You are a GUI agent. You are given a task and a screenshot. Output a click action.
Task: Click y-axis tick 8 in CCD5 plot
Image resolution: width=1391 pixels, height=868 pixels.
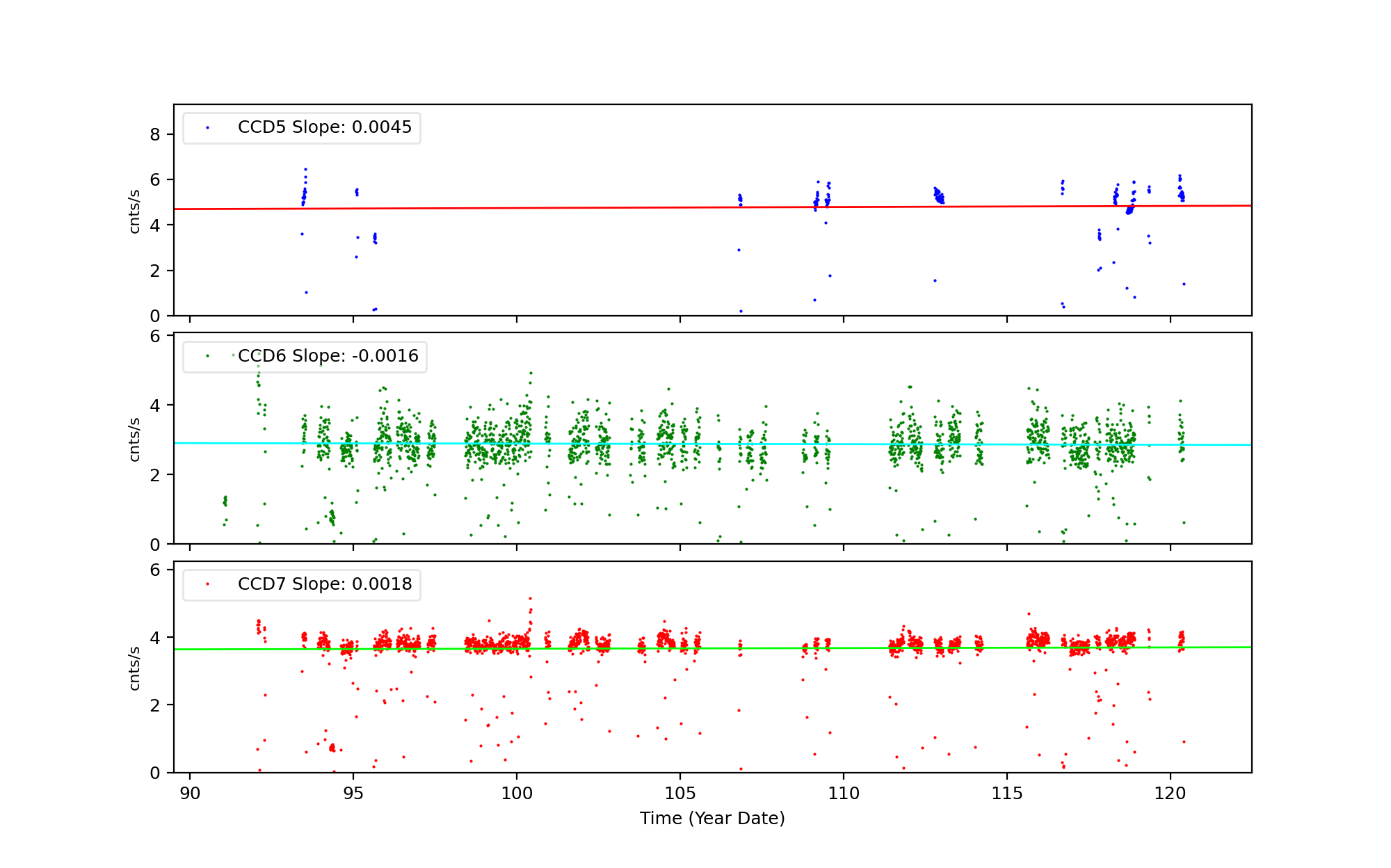pos(155,135)
